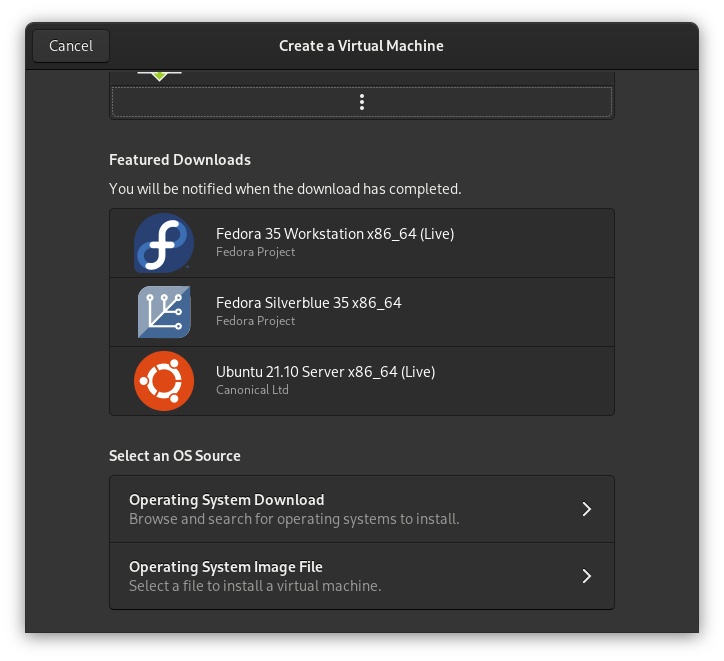This screenshot has width=724, height=661.
Task: Expand the hidden rows with the dotted more button
Action: (362, 102)
